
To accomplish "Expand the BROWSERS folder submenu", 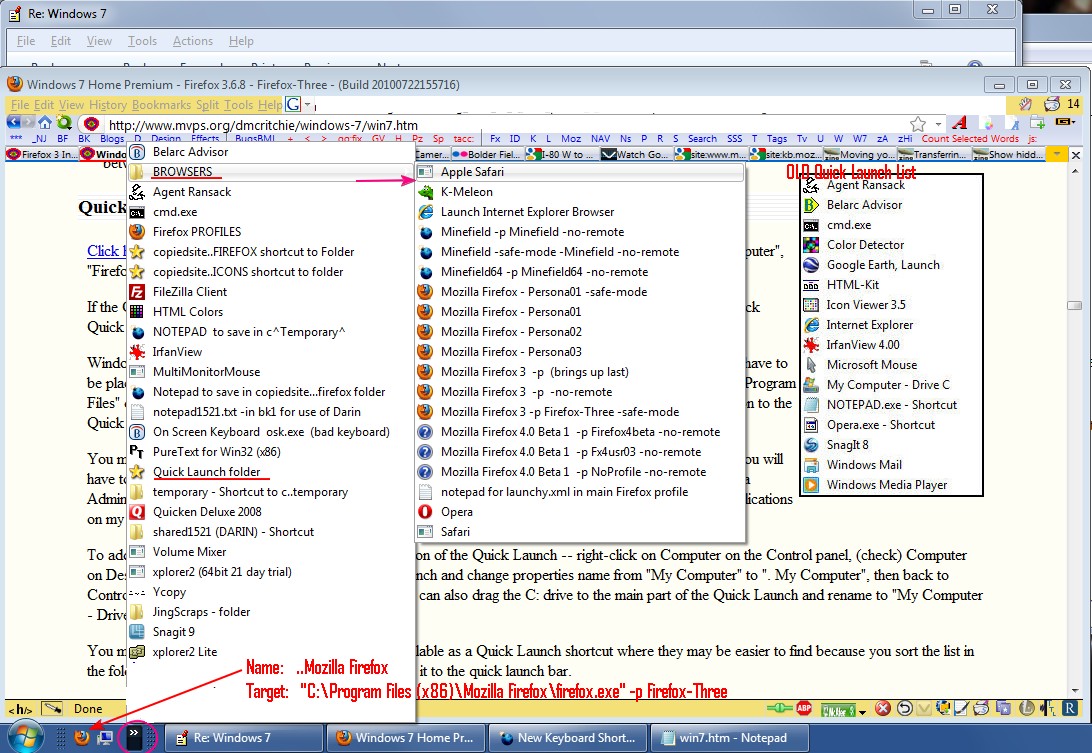I will 271,171.
